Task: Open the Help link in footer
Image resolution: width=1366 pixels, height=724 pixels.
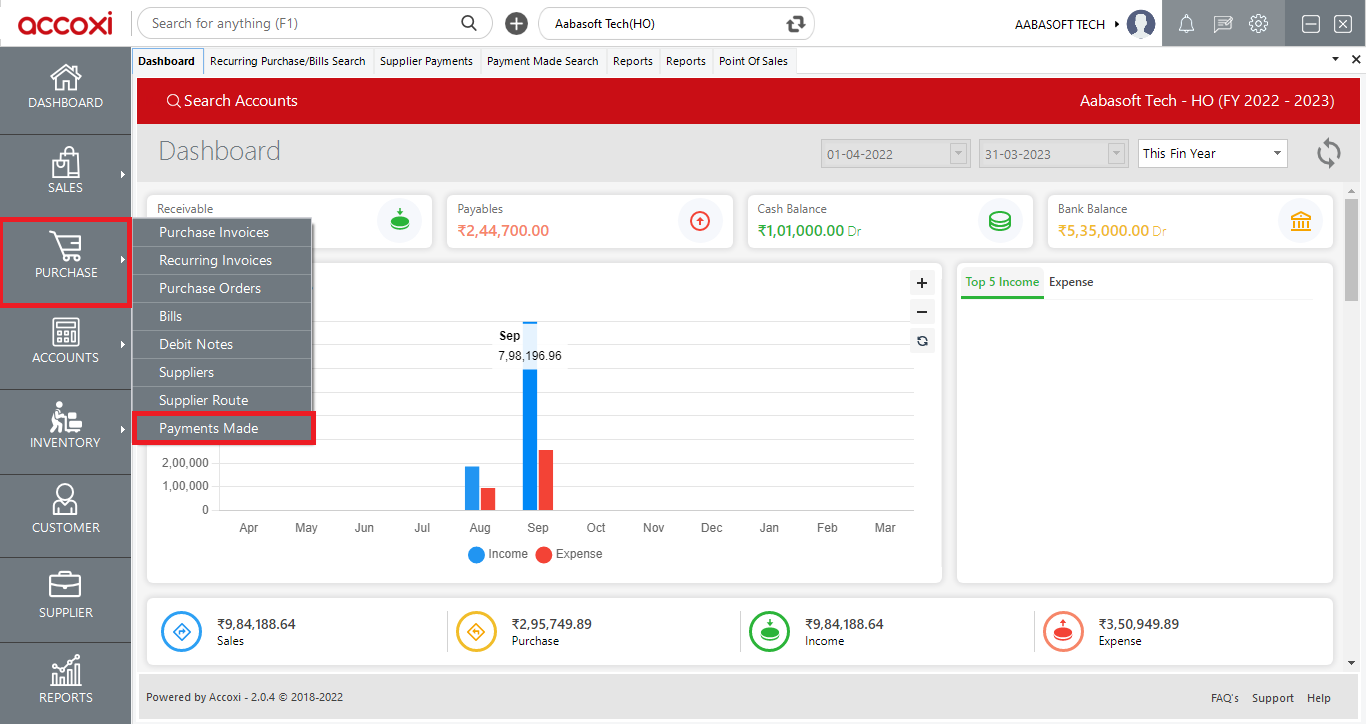Action: [1319, 698]
